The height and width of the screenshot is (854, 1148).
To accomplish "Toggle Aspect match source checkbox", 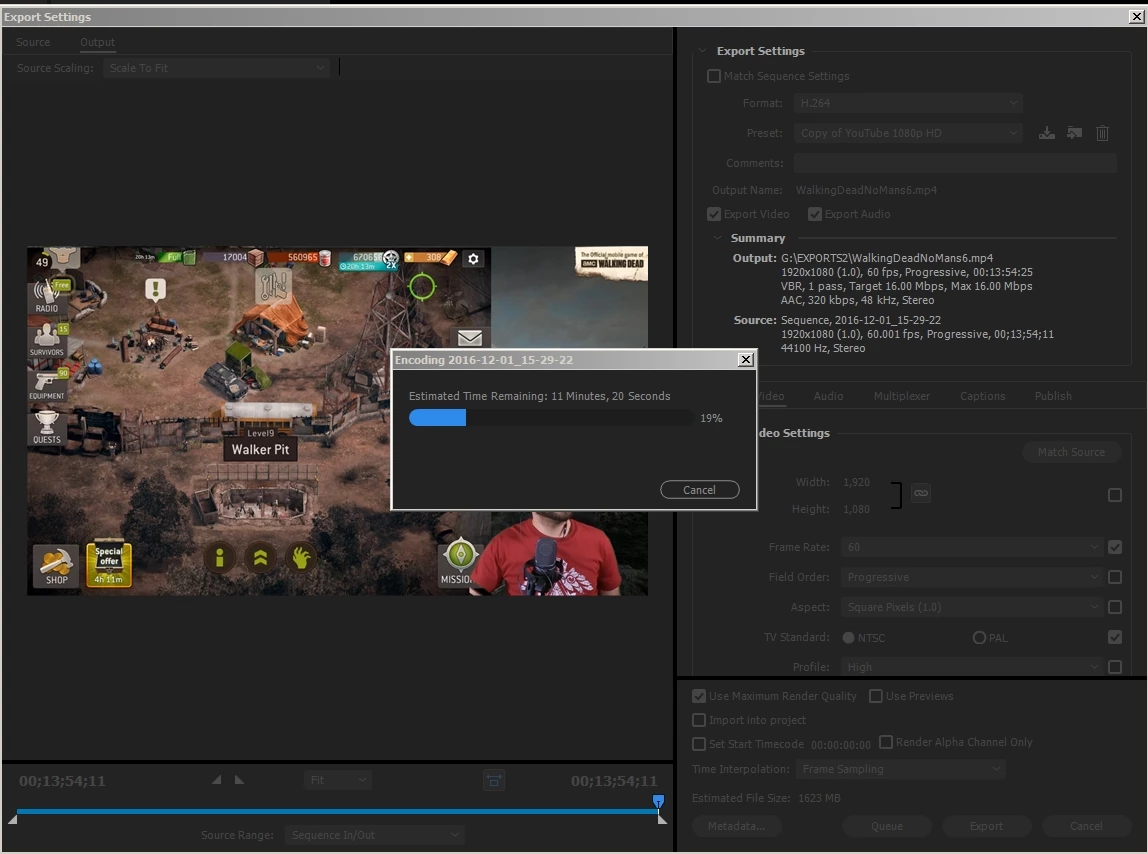I will (x=1115, y=607).
